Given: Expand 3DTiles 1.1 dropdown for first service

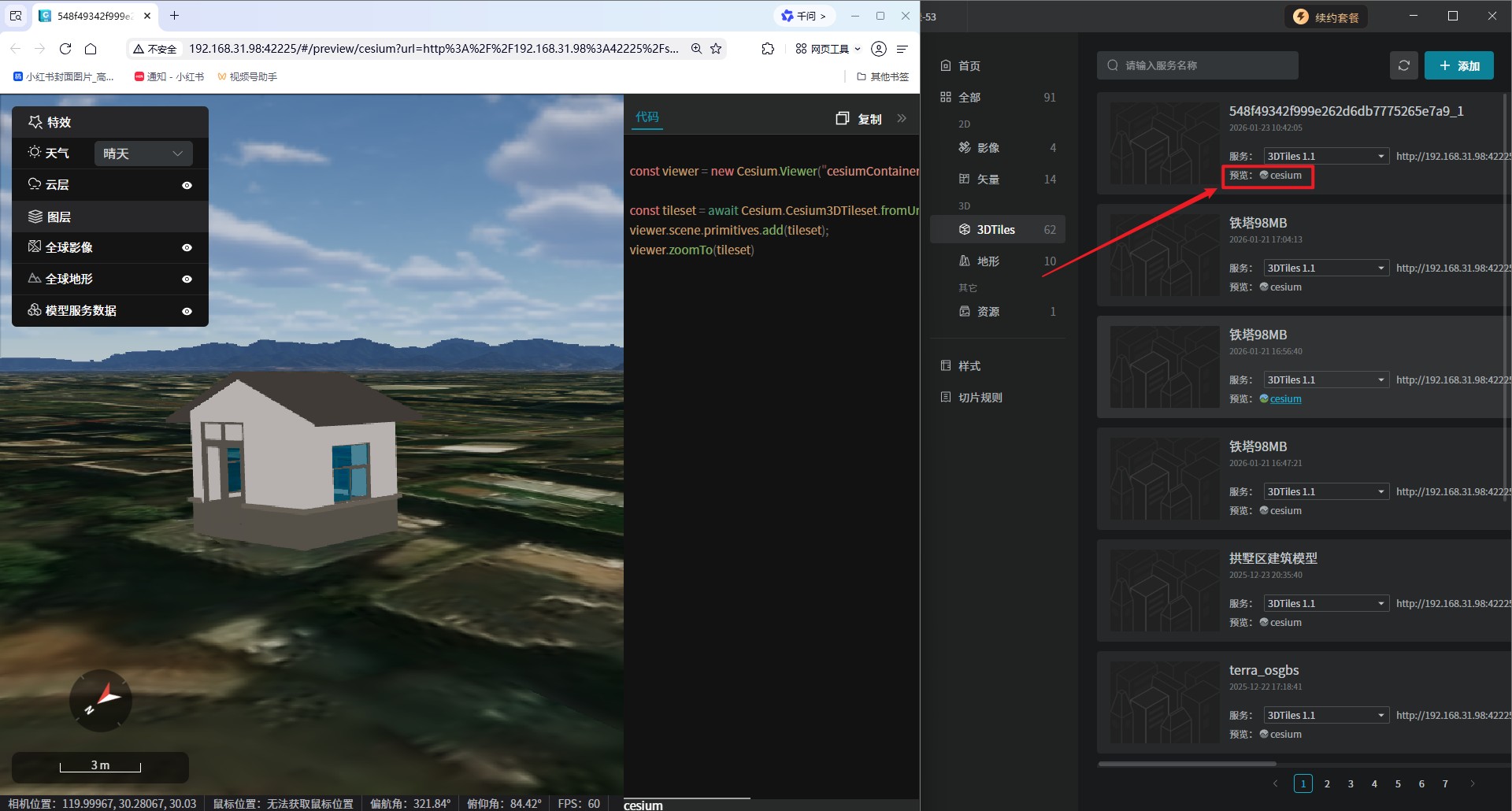Looking at the screenshot, I should coord(1325,157).
